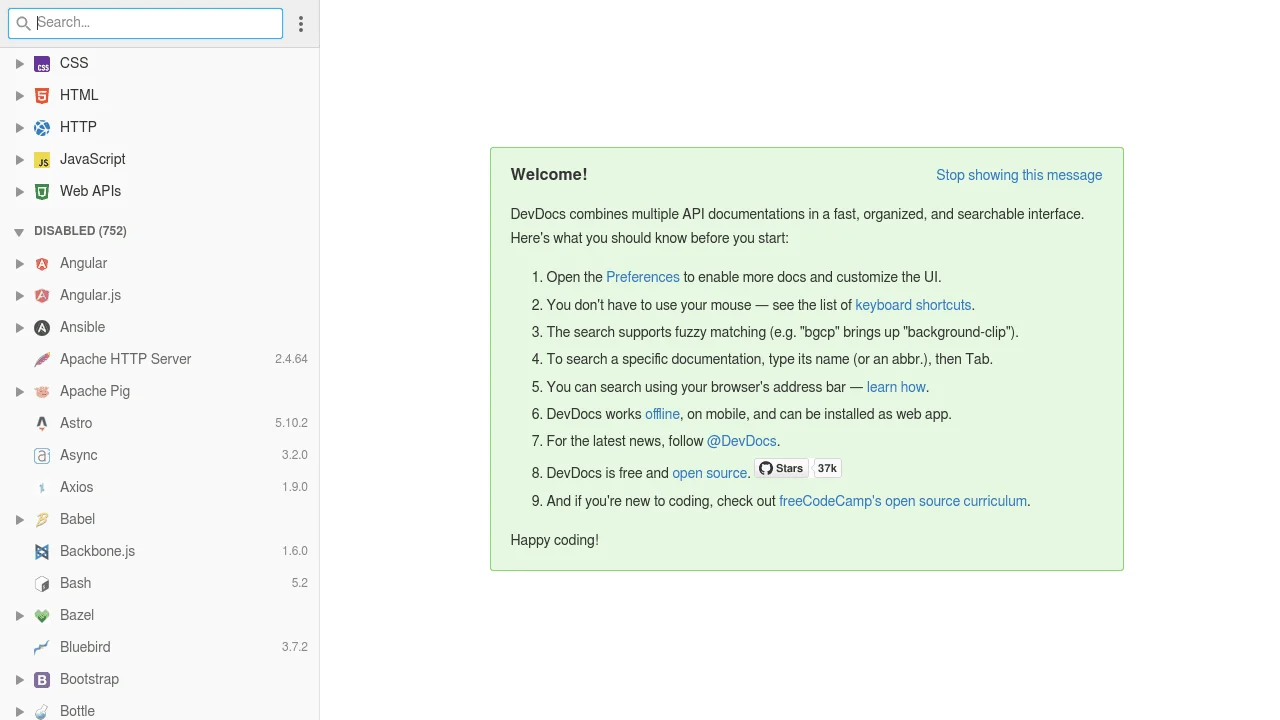Click the HTML5 shield icon

coord(42,96)
